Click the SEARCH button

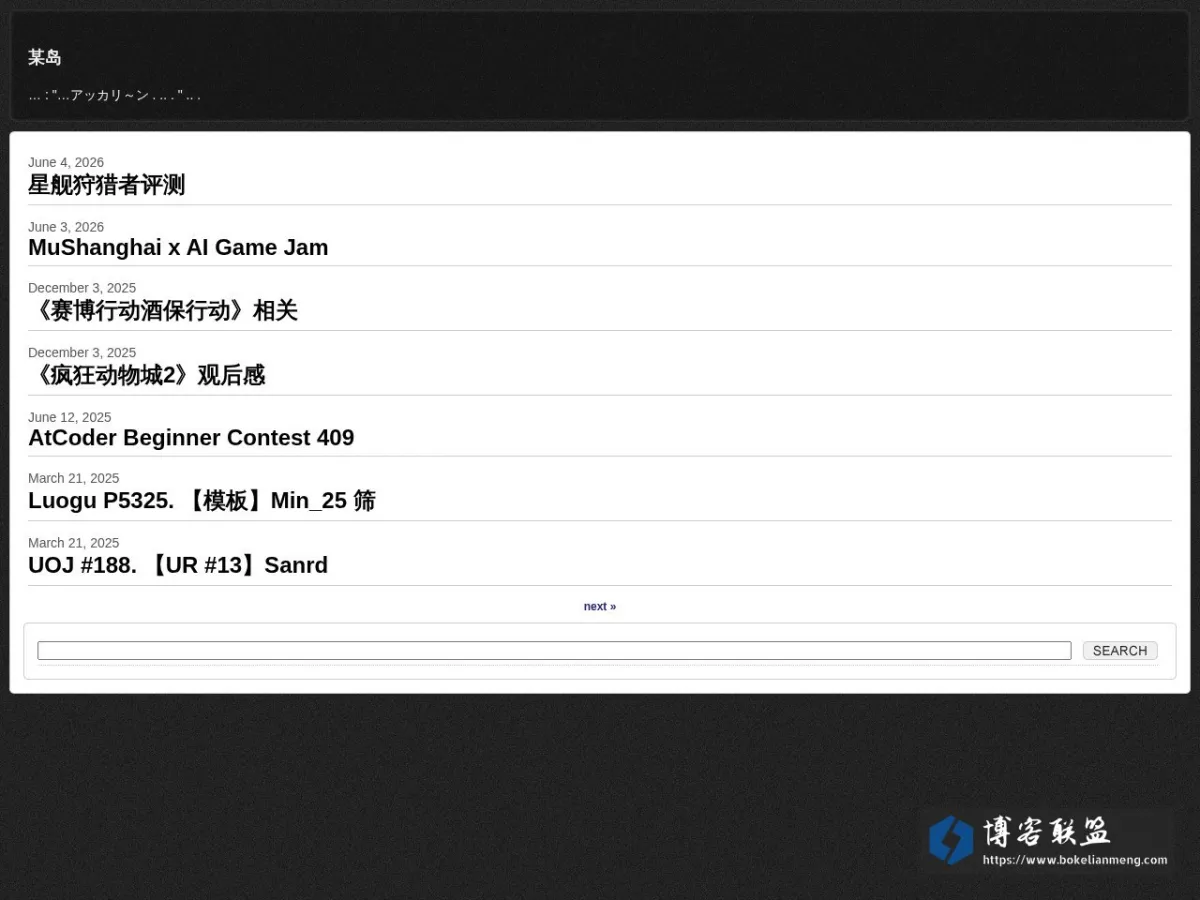point(1120,650)
